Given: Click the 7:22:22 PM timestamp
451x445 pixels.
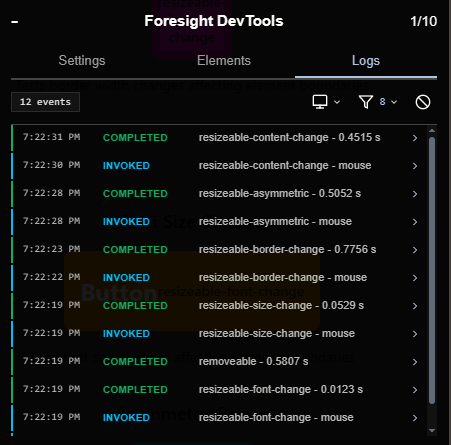Looking at the screenshot, I should [x=51, y=277].
